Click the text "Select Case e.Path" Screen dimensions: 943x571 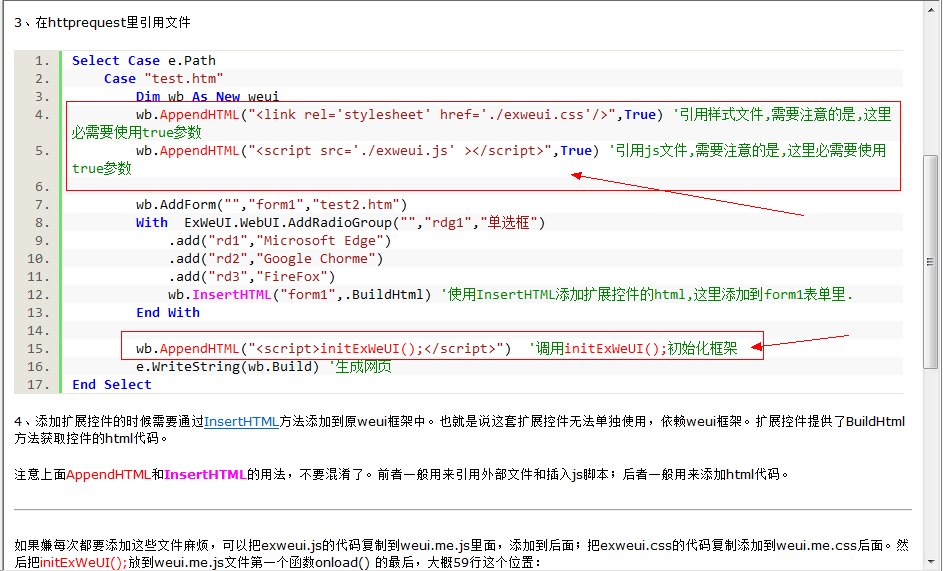coord(144,61)
